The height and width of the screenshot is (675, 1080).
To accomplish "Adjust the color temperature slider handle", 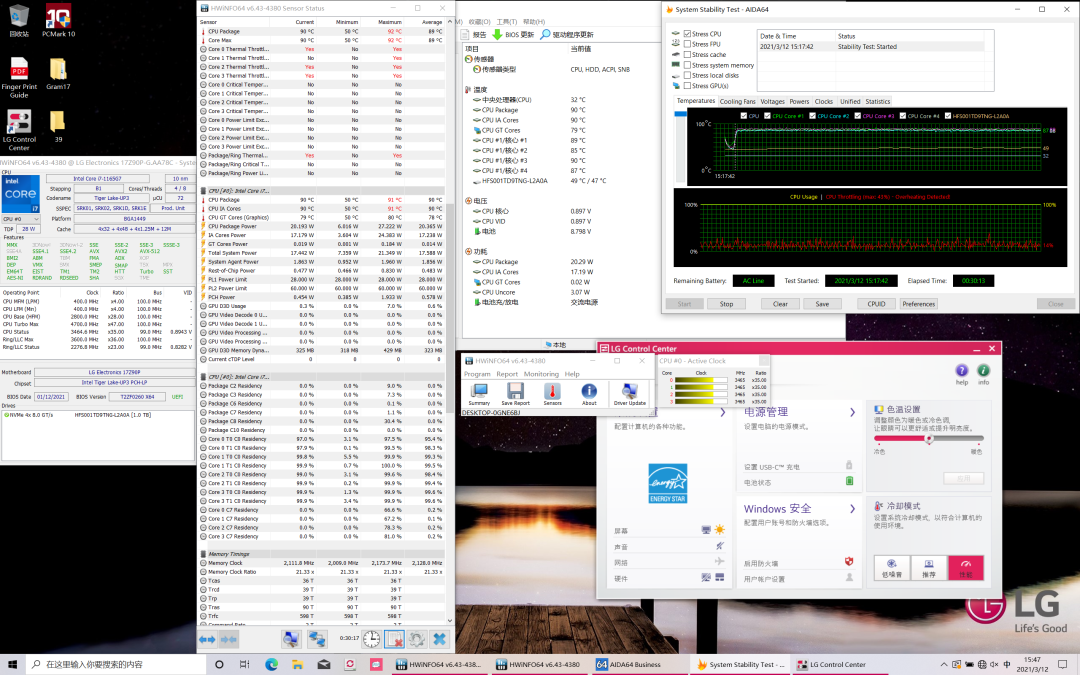I will point(929,438).
